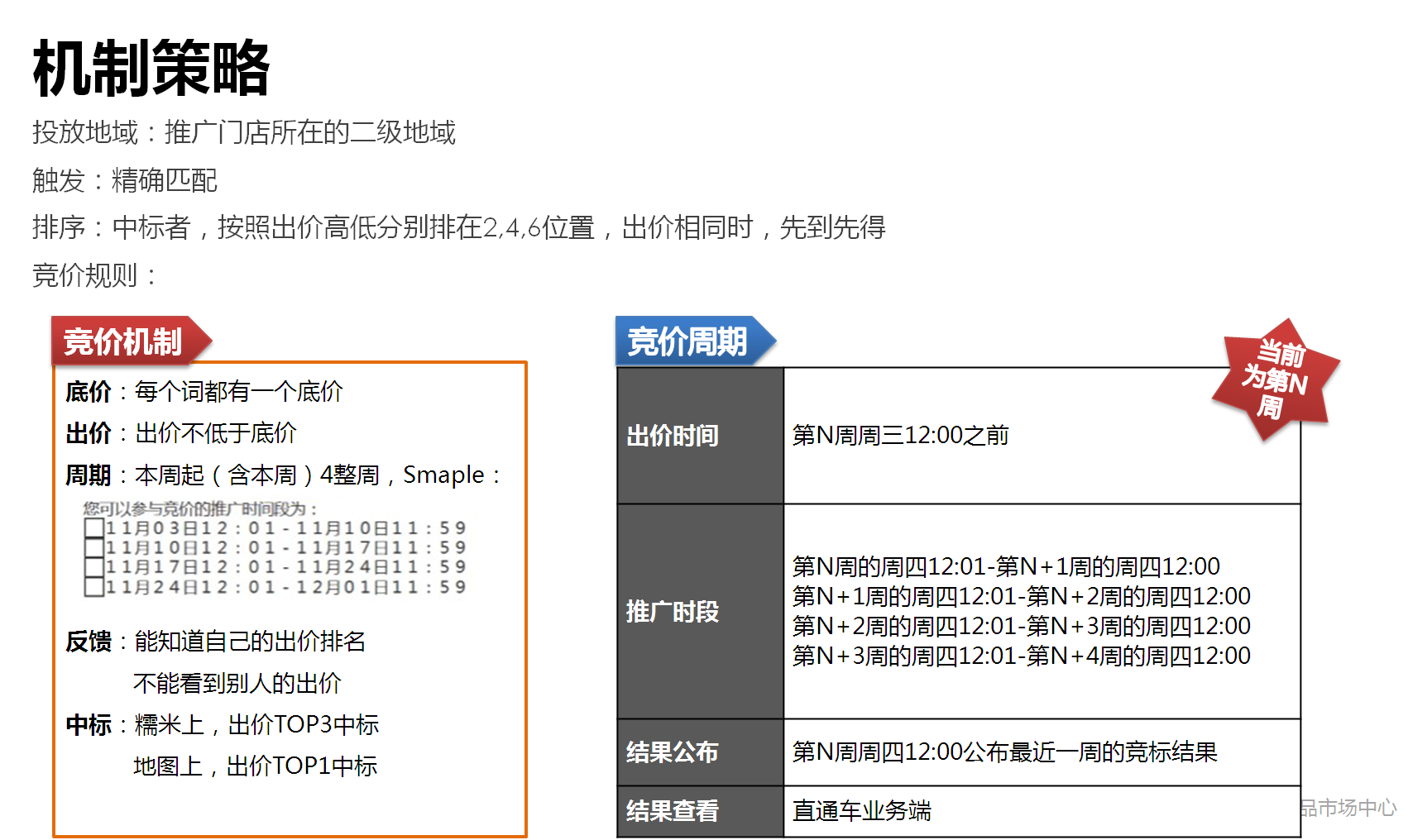This screenshot has width=1408, height=840.
Task: Click the 结果查看 row header
Action: 673,811
